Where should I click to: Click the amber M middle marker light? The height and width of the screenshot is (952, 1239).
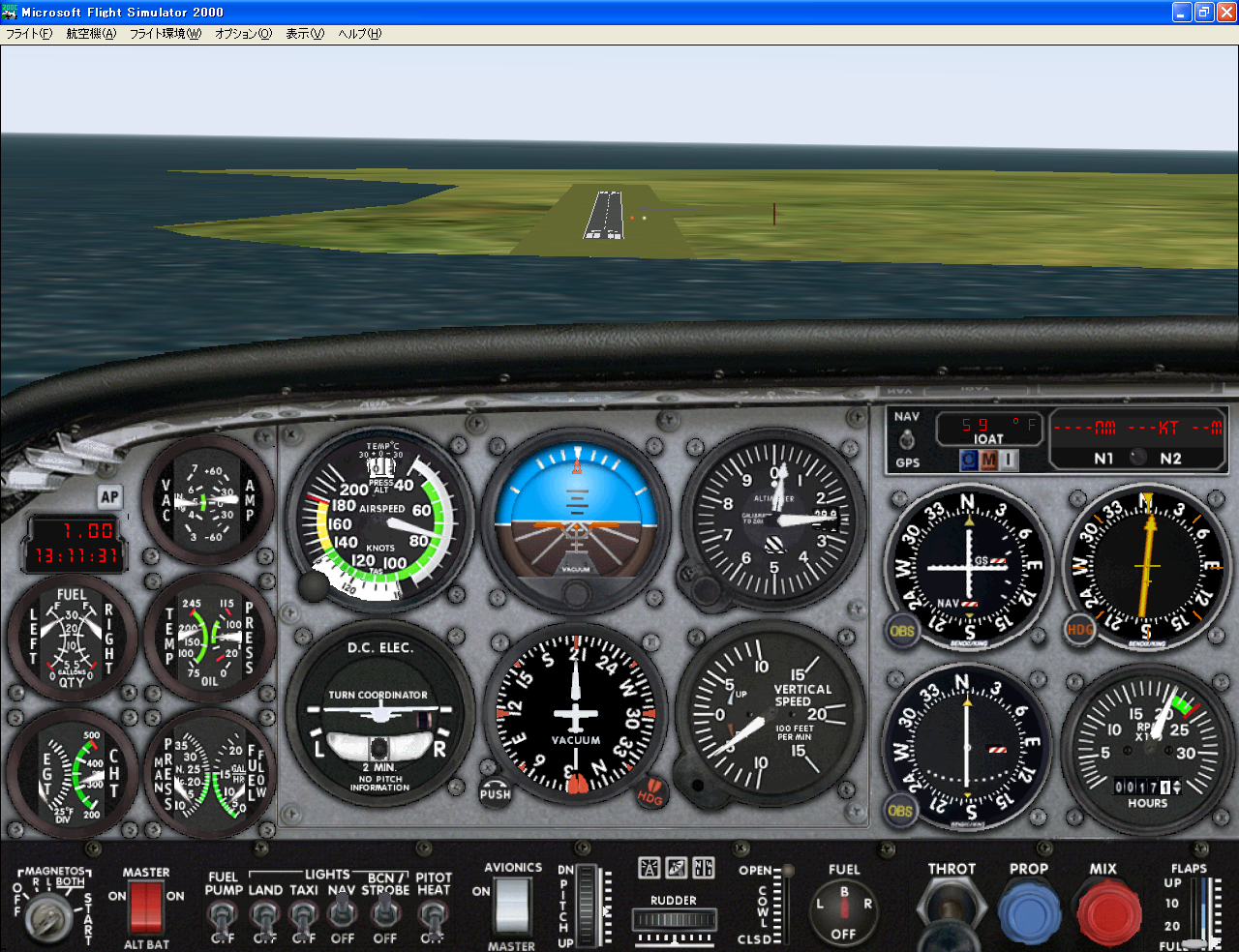(988, 461)
